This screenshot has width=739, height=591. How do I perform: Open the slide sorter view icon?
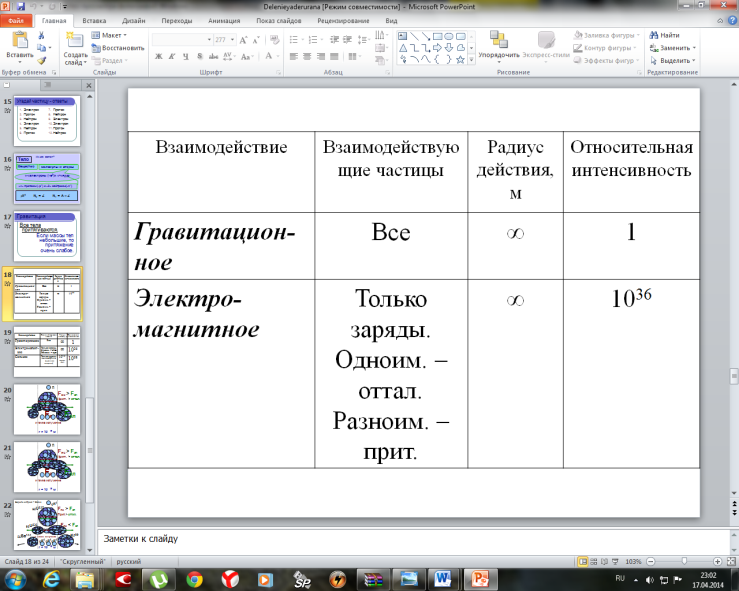coord(594,561)
